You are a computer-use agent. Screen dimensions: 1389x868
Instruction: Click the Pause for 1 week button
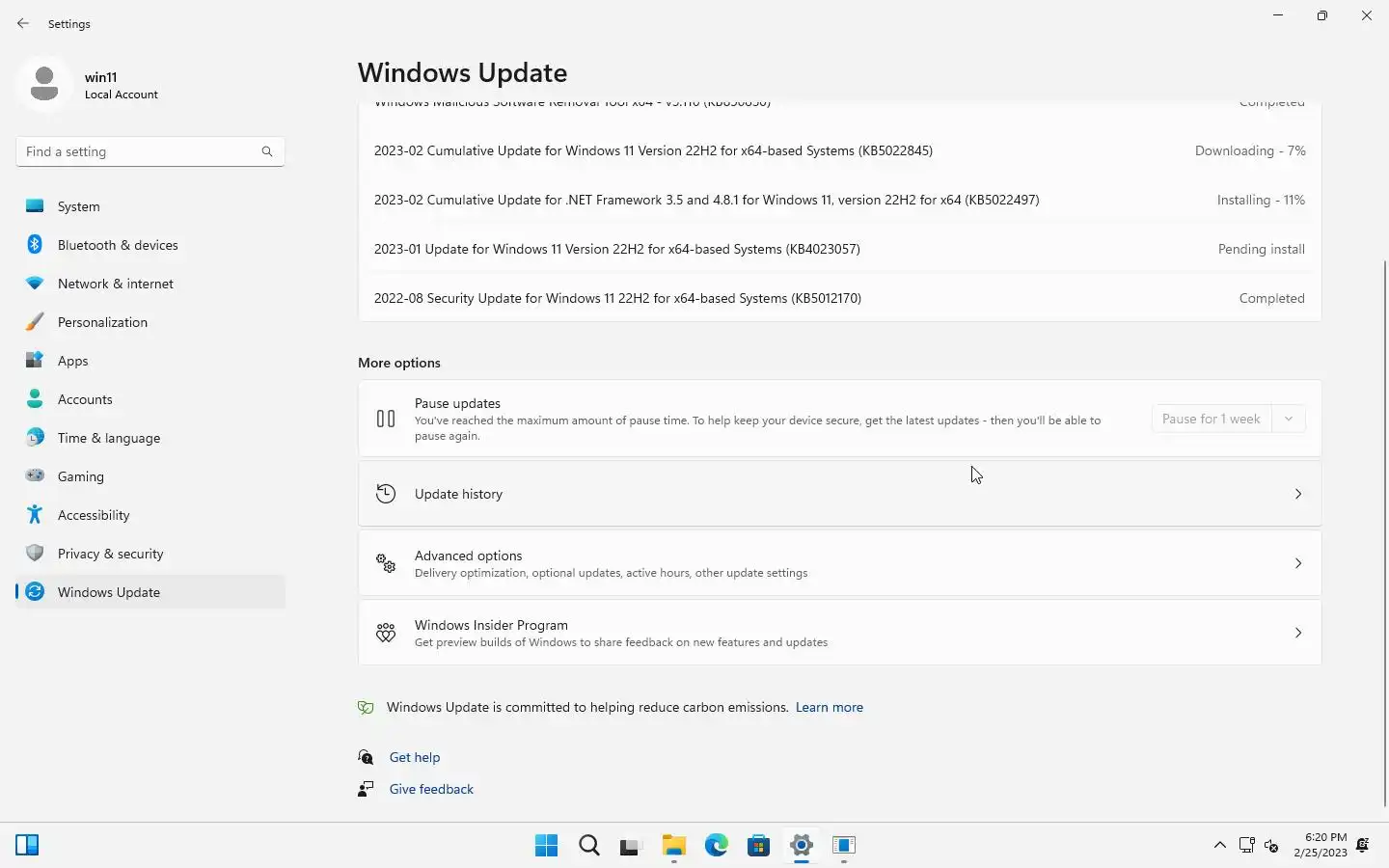click(1212, 419)
